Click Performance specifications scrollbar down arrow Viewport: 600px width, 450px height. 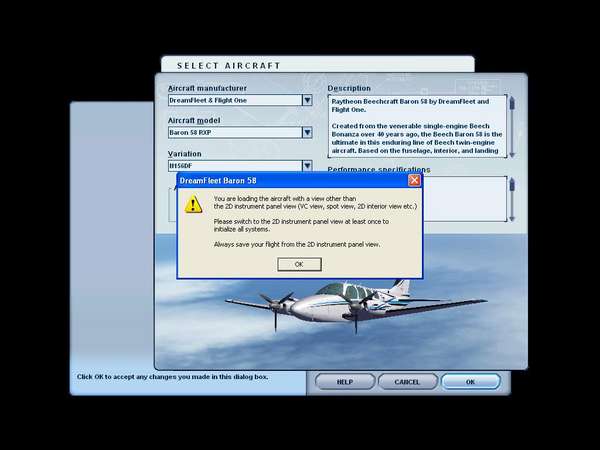pyautogui.click(x=512, y=218)
